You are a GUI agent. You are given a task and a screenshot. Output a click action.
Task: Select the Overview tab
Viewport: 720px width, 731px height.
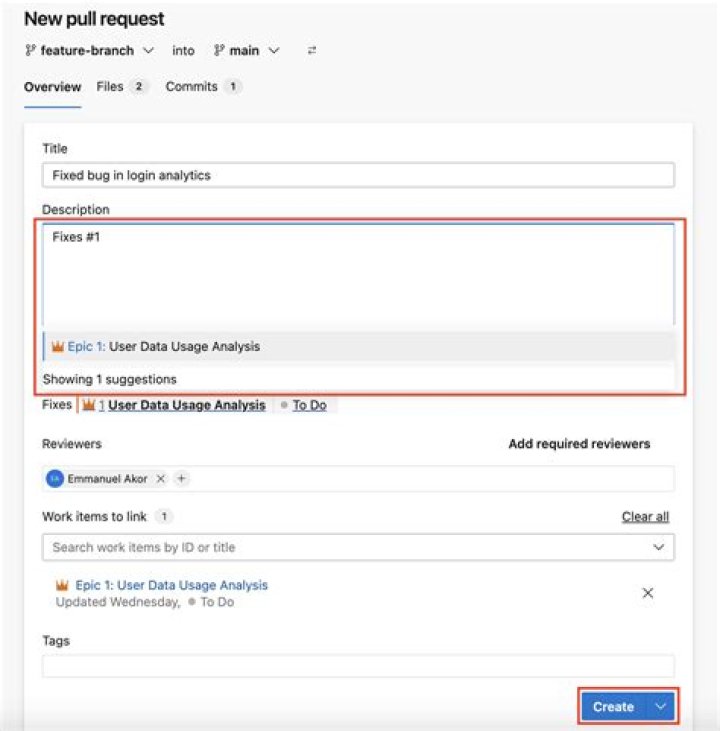tap(52, 87)
